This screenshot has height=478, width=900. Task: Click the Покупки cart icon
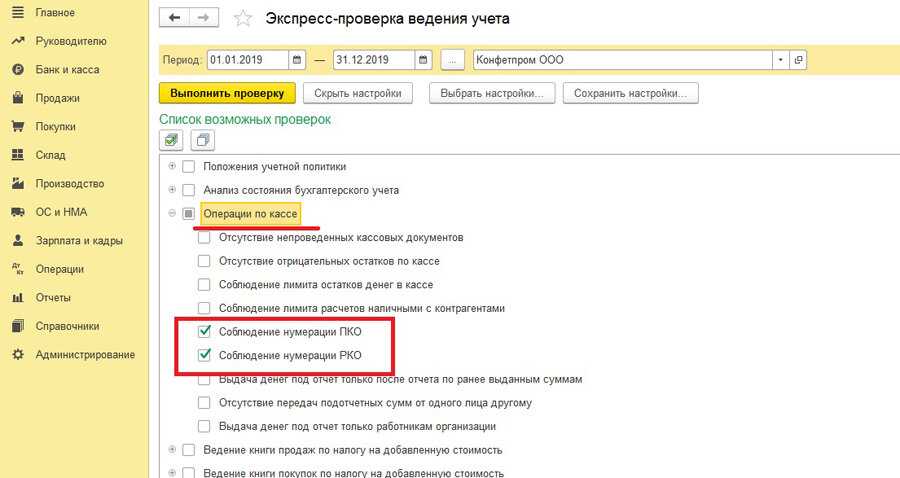pyautogui.click(x=18, y=126)
